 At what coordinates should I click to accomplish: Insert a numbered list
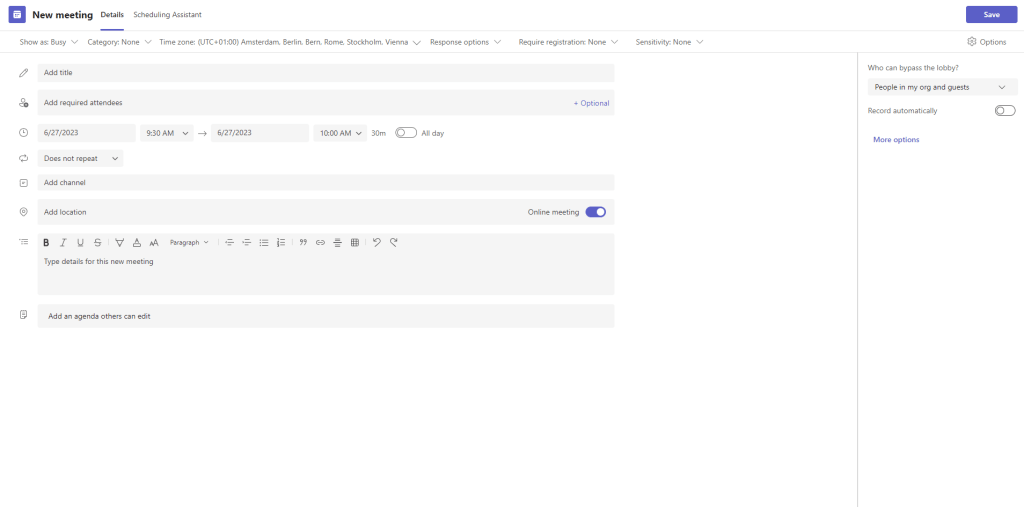281,242
